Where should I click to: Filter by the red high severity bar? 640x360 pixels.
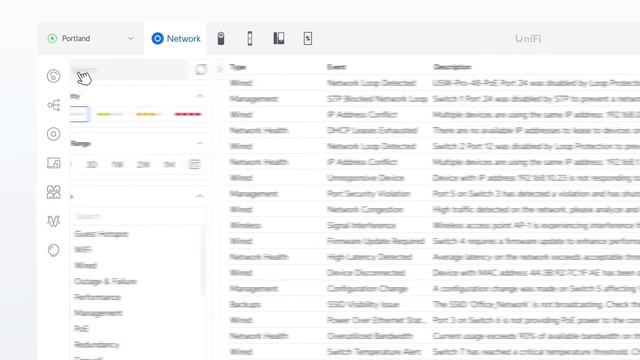[188, 114]
